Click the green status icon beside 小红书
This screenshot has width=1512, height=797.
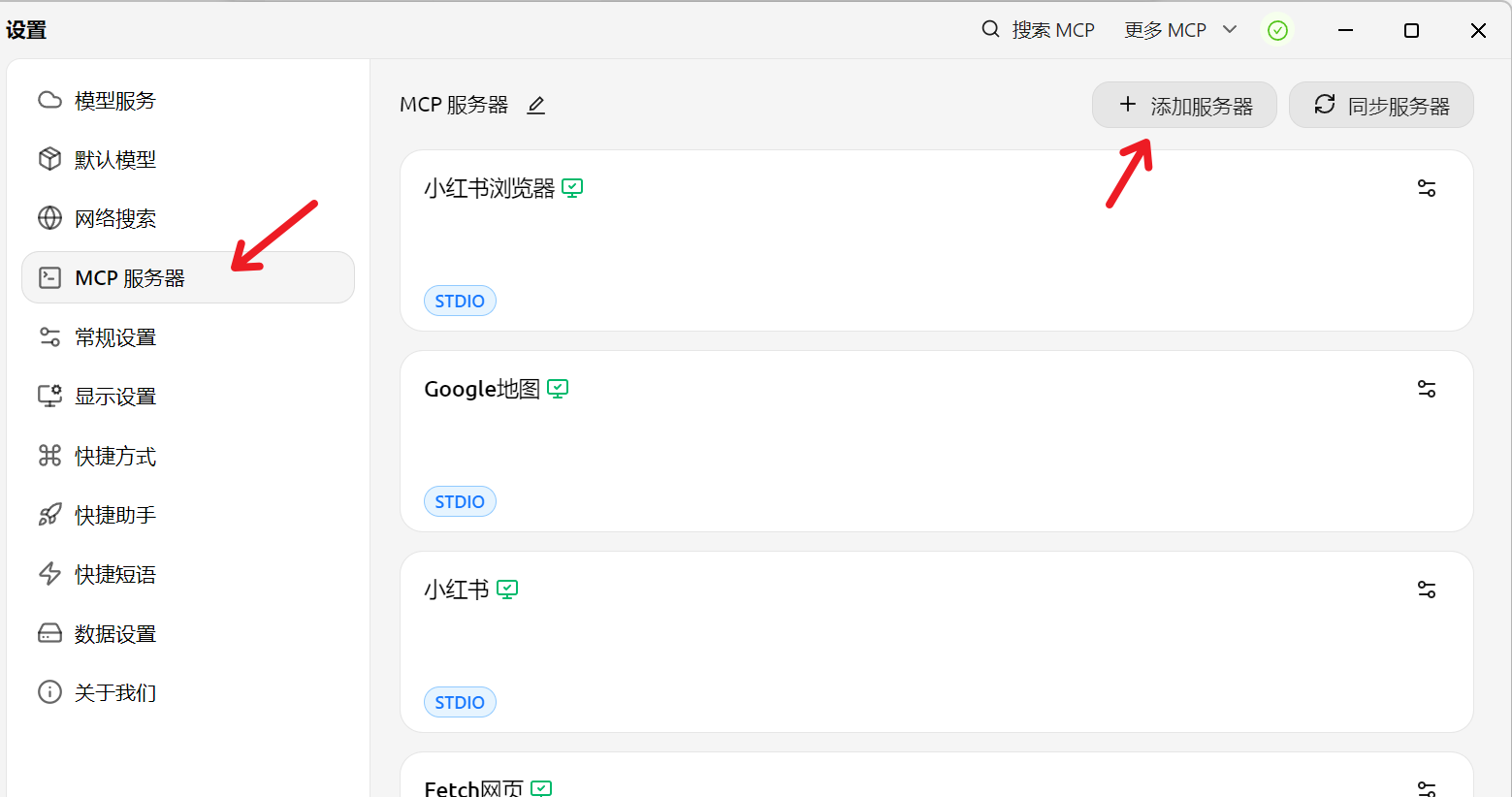(507, 590)
